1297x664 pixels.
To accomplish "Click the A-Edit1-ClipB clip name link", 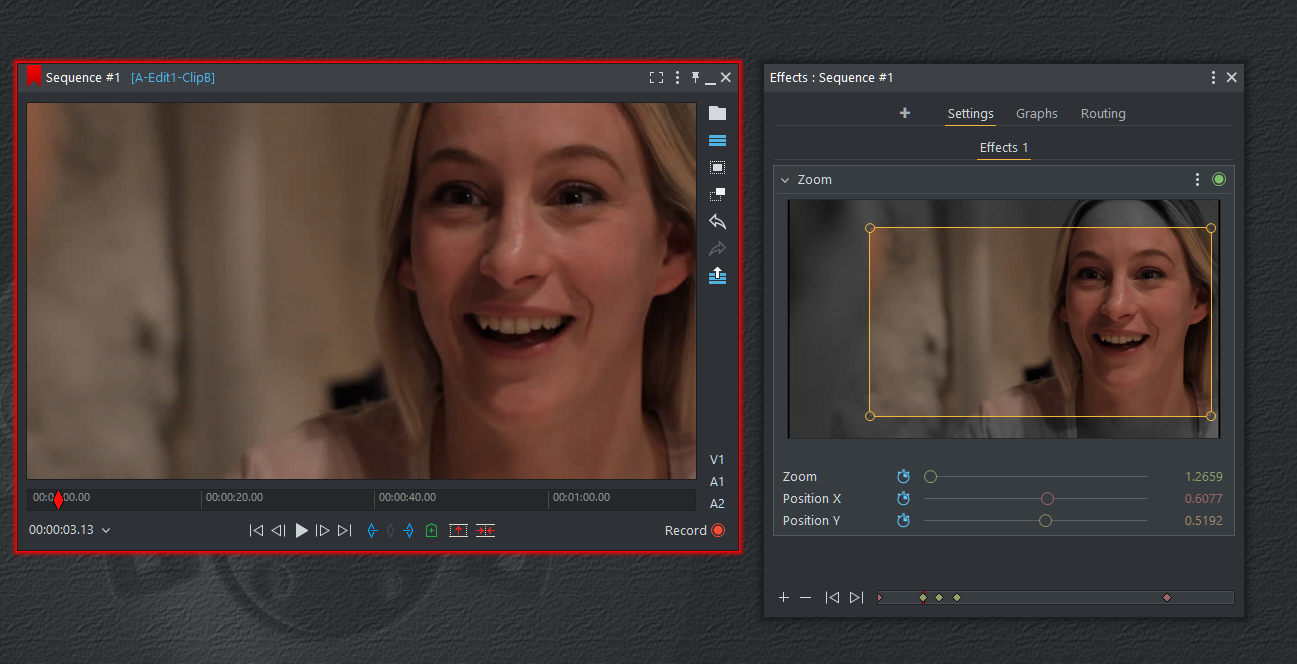I will (x=173, y=78).
